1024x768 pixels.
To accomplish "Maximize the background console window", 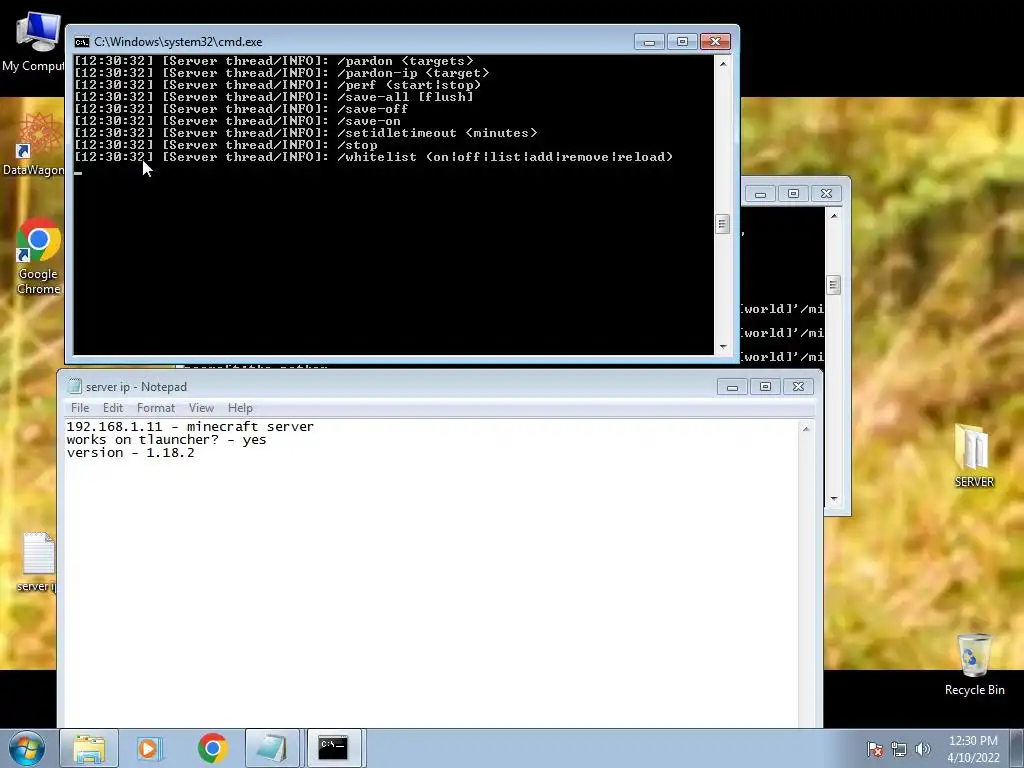I will pos(793,194).
